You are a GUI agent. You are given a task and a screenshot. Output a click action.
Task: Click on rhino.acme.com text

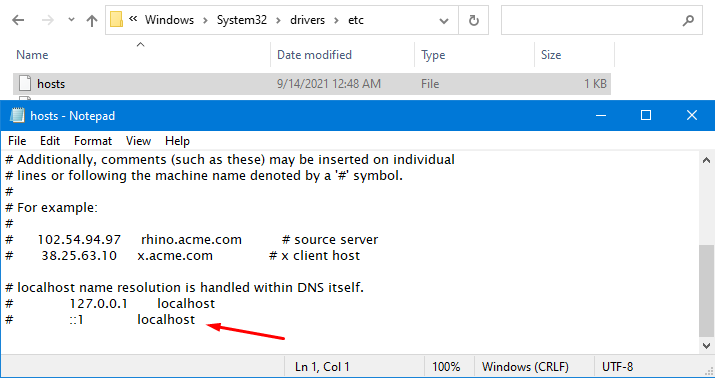tap(192, 240)
